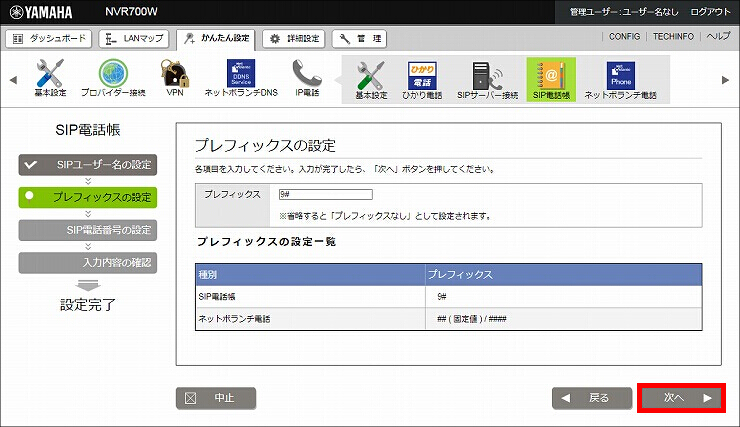This screenshot has width=740, height=427.
Task: Go to the SIPユーザー名の設定 step
Action: point(88,165)
